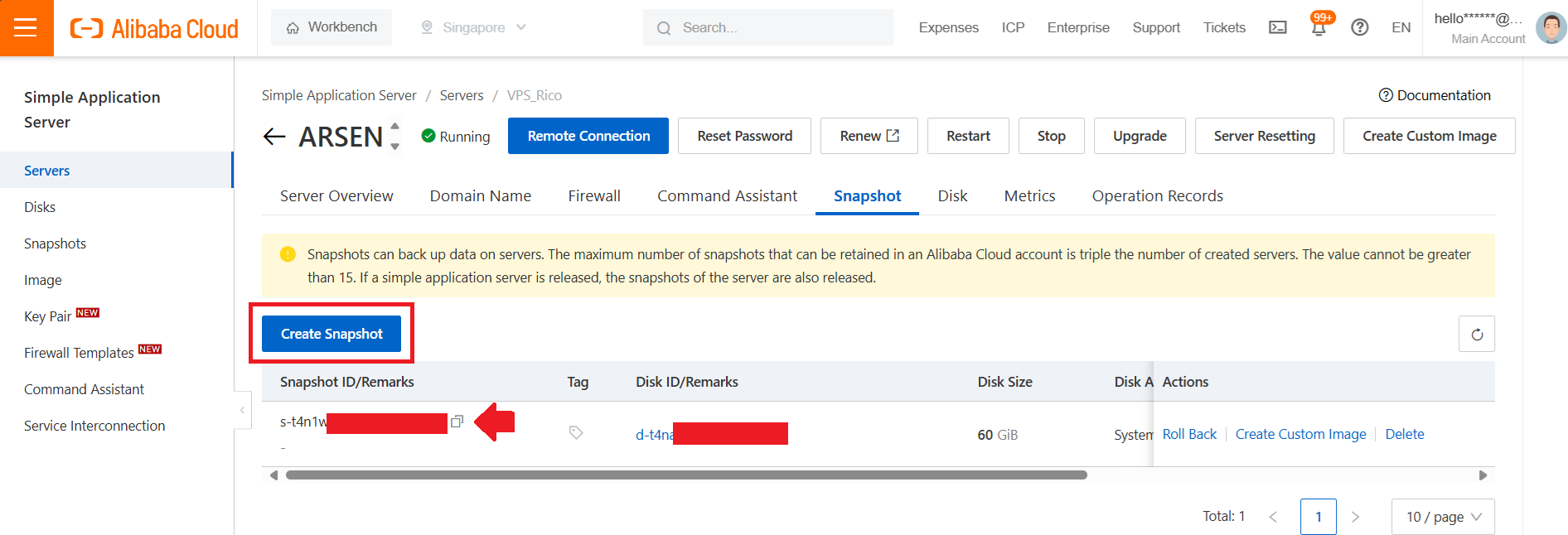1568x535 pixels.
Task: Click the Servers breadcrumb link
Action: click(462, 95)
